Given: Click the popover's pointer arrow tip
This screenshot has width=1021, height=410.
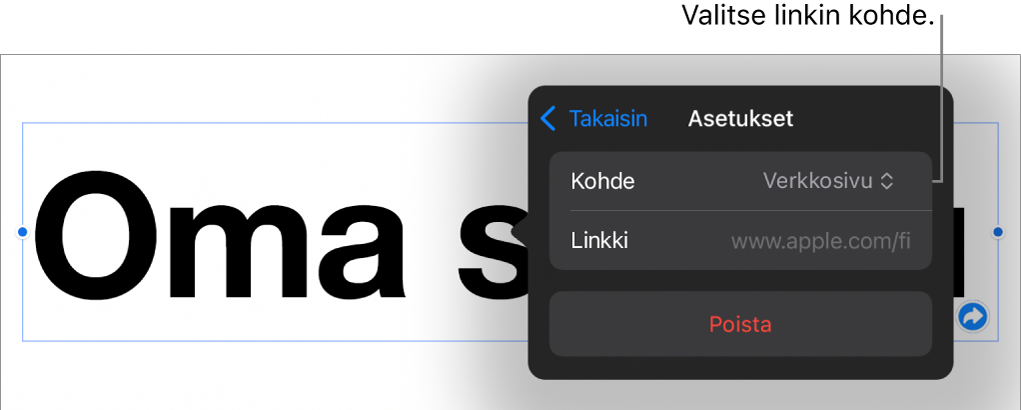Looking at the screenshot, I should (516, 233).
